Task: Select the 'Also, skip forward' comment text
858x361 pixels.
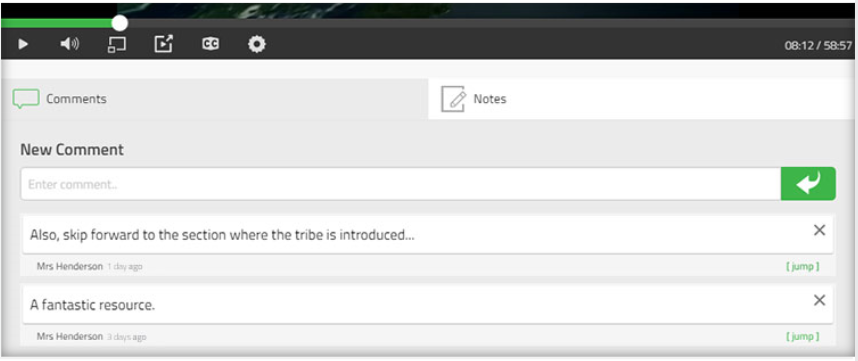Action: (222, 235)
